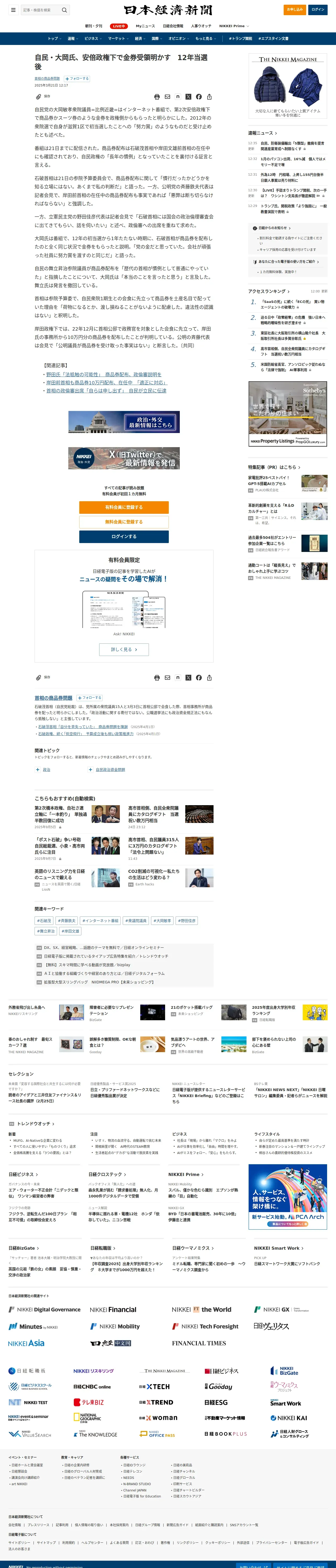The height and width of the screenshot is (1568, 336).
Task: Share on Facebook using the bottom icon
Action: 199,677
